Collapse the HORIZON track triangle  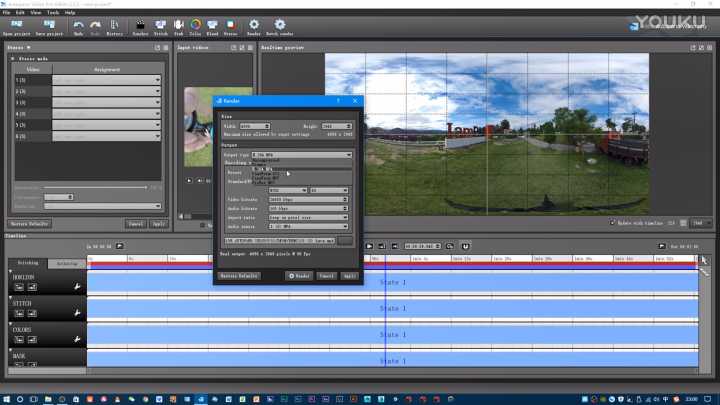pyautogui.click(x=11, y=271)
